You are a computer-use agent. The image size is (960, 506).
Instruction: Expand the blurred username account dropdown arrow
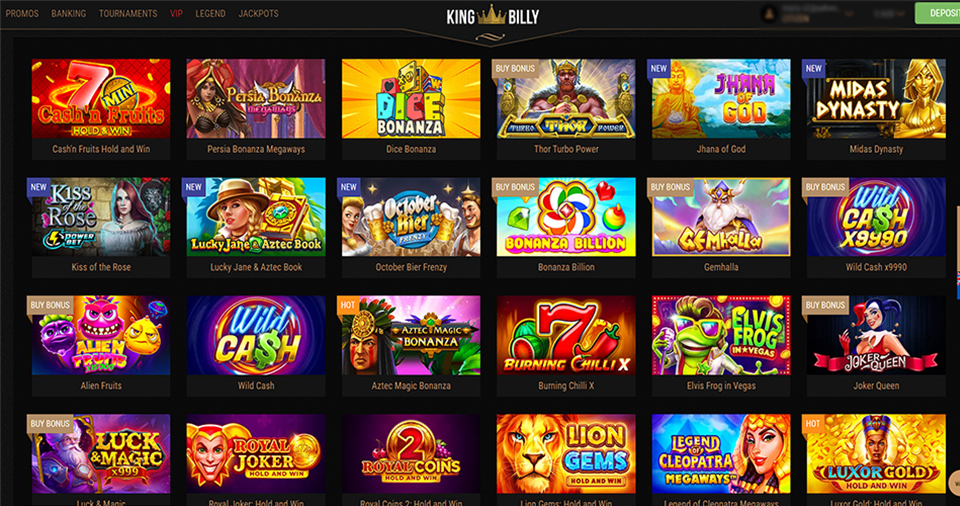point(850,13)
